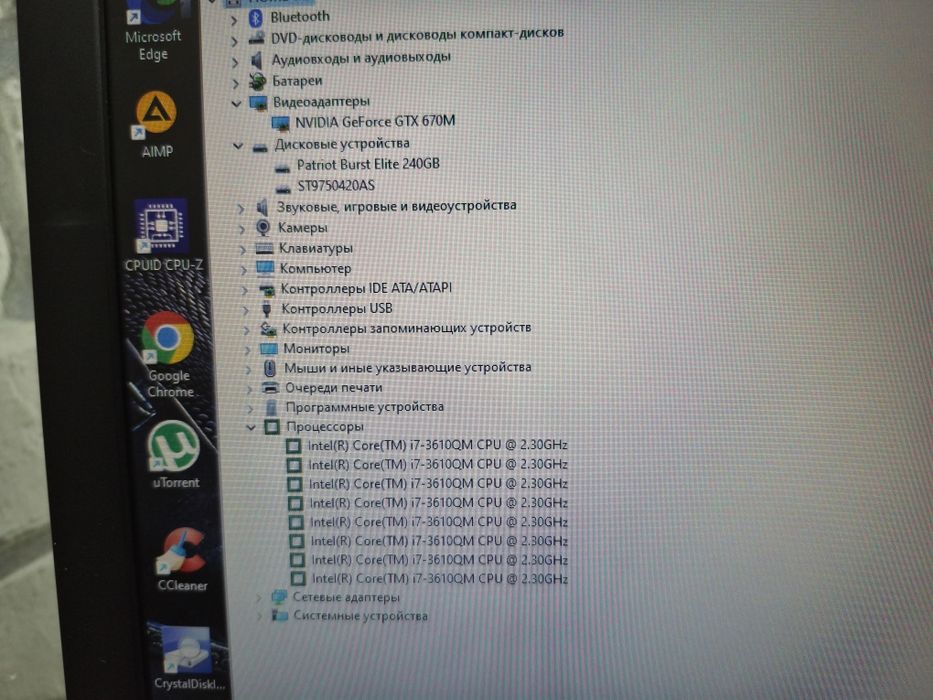Click the Клавиатуры keyboard icon
Viewport: 933px width, 700px height.
point(264,248)
